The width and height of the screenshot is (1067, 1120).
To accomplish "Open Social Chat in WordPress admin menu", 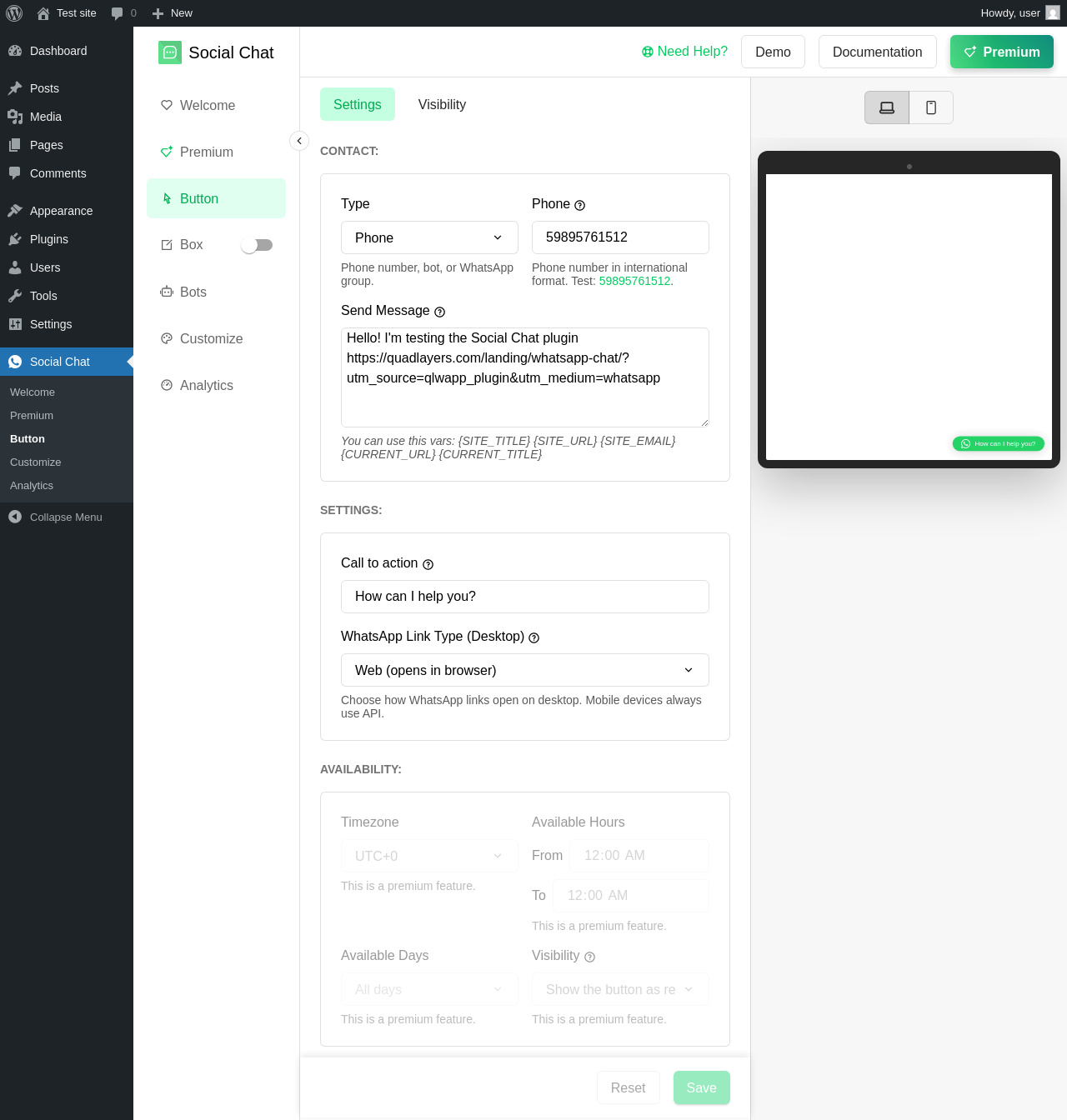I will point(67,362).
